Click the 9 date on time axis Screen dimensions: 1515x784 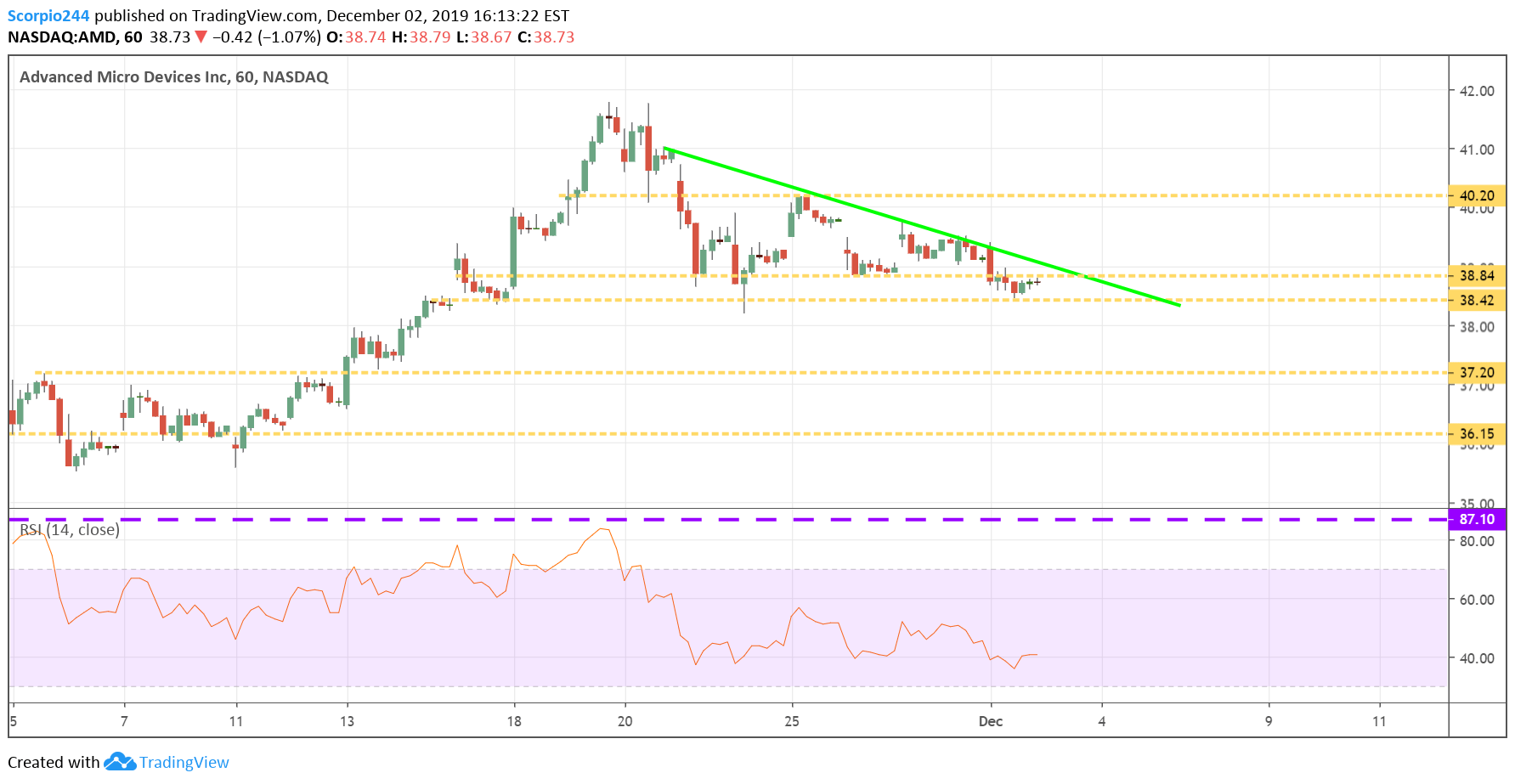(1269, 721)
